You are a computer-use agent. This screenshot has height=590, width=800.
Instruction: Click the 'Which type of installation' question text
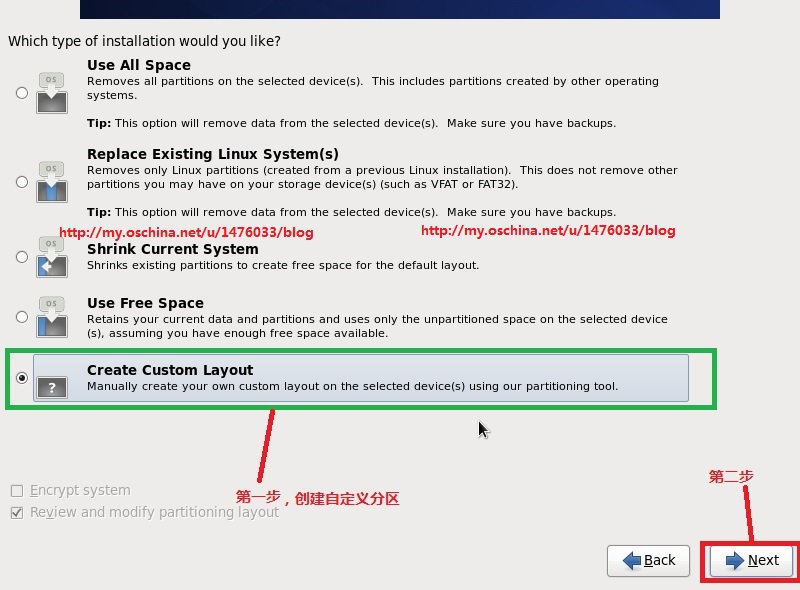click(x=144, y=41)
